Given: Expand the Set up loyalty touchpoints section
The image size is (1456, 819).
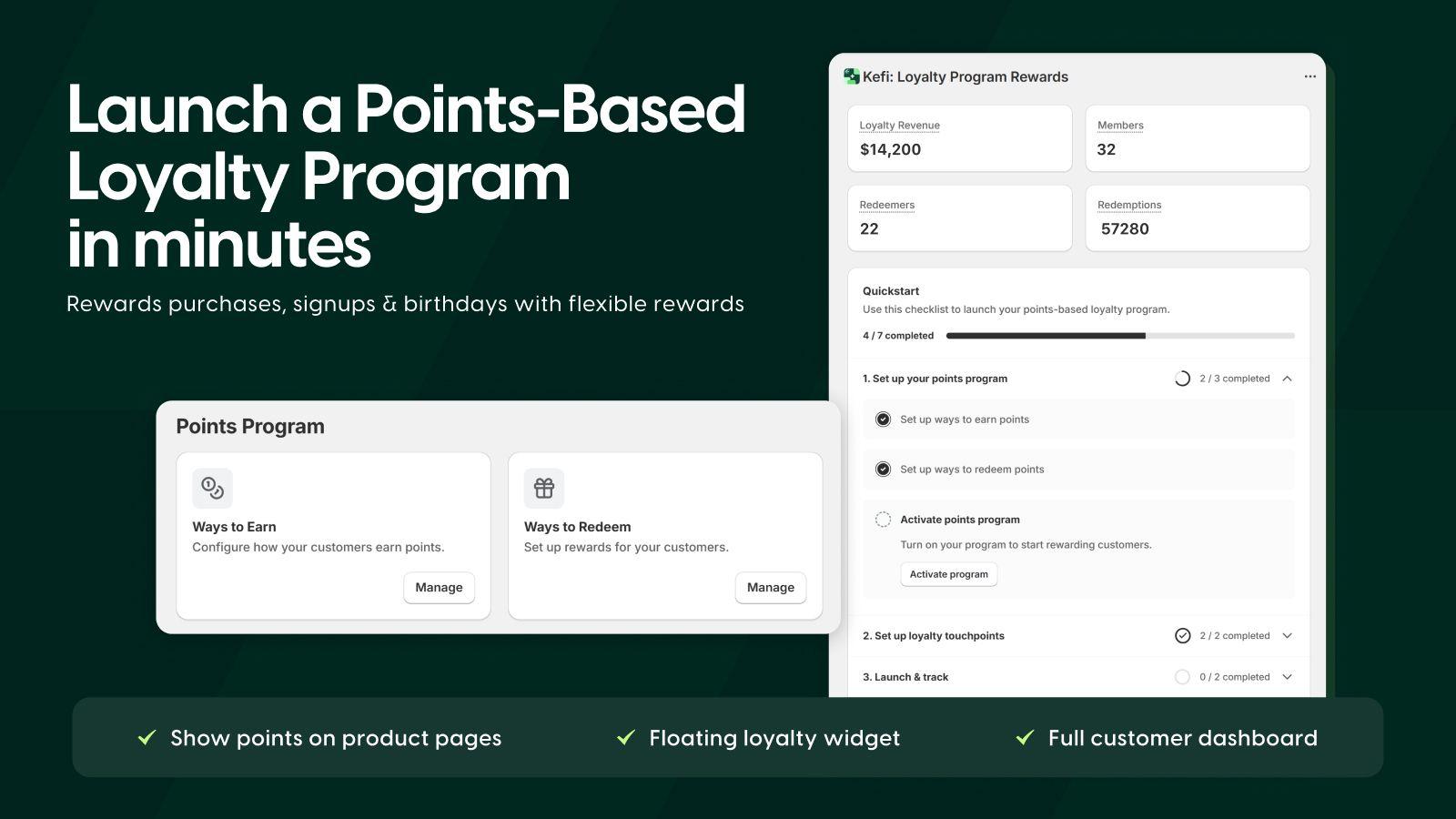Looking at the screenshot, I should click(x=1287, y=635).
